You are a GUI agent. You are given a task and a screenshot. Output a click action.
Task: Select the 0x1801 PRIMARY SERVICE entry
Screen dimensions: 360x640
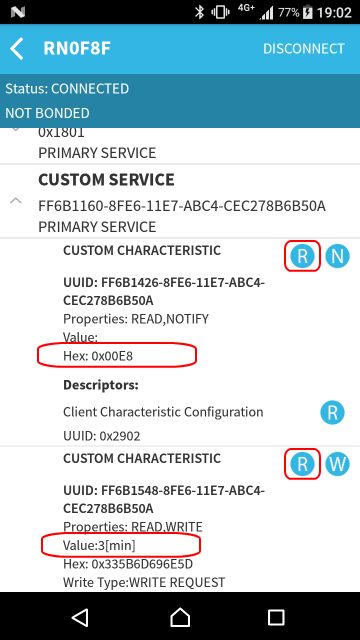coord(180,146)
